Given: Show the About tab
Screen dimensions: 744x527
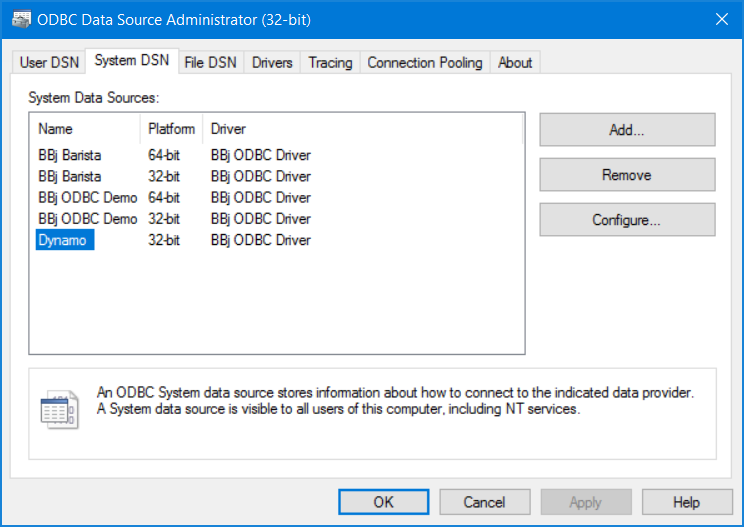Looking at the screenshot, I should (515, 62).
